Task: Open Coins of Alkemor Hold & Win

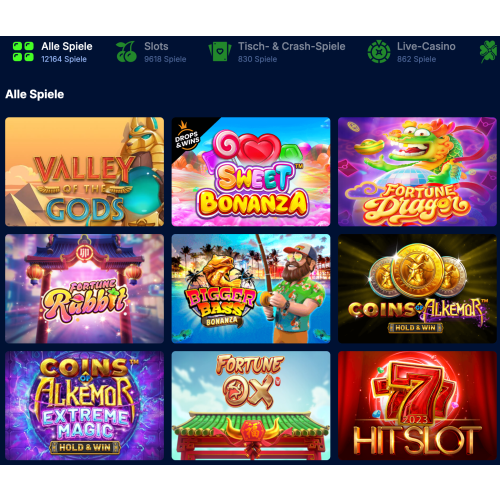Action: point(417,289)
